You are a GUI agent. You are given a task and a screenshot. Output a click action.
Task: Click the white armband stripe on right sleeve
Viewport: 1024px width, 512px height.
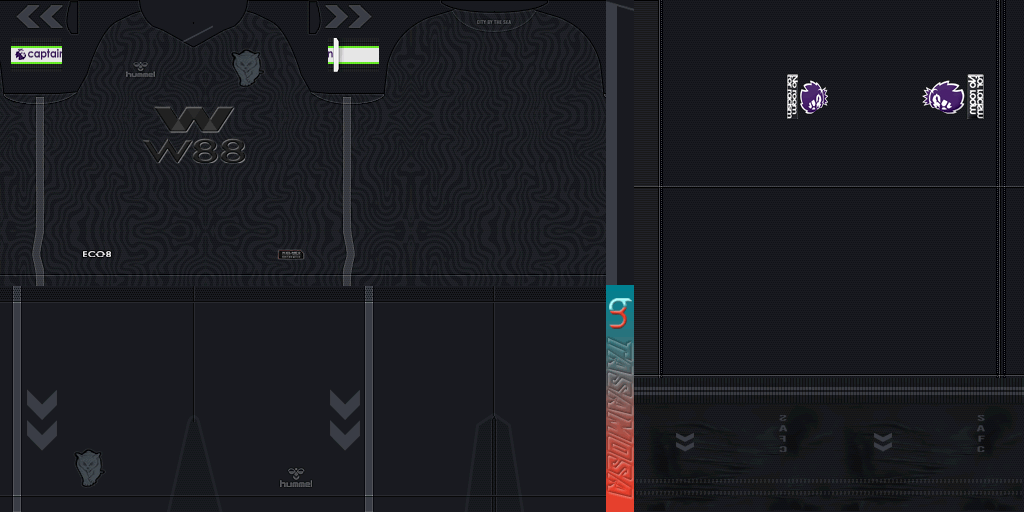pos(353,55)
